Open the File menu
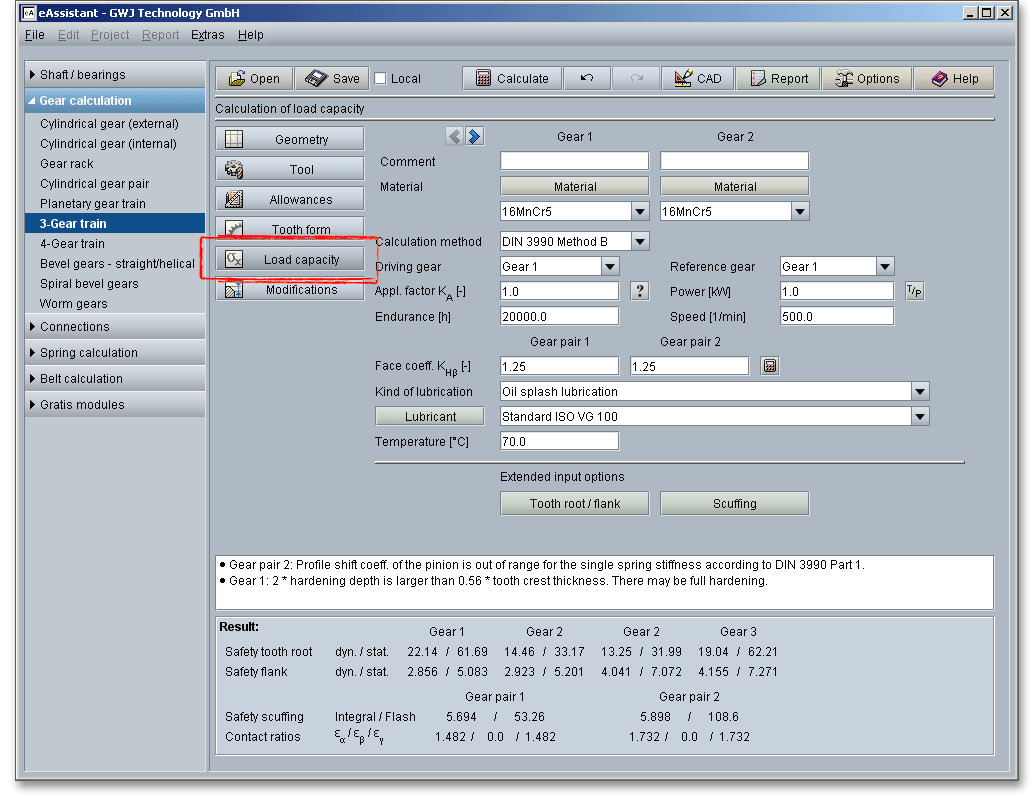 coord(35,35)
